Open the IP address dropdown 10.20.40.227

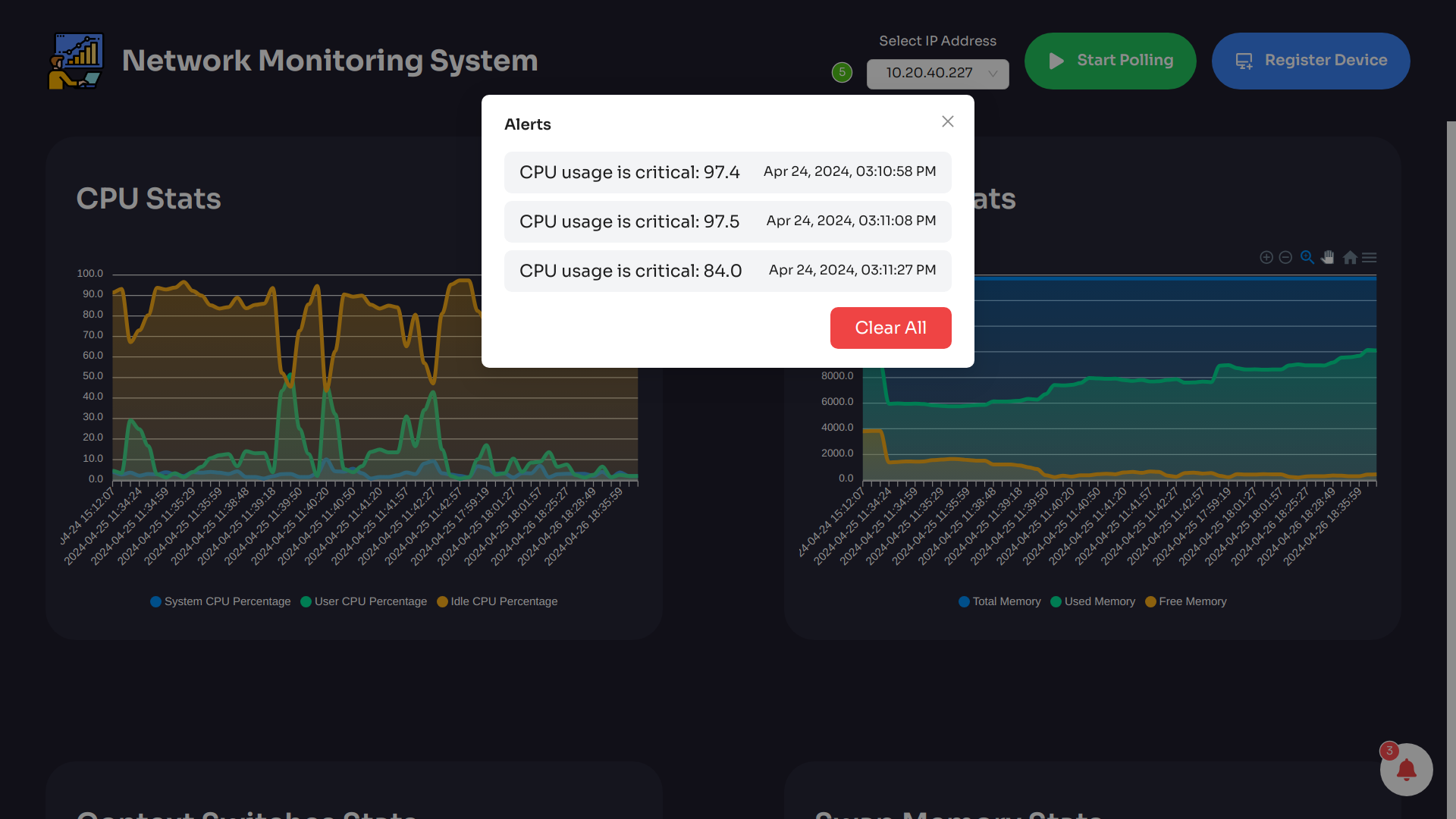(x=938, y=74)
